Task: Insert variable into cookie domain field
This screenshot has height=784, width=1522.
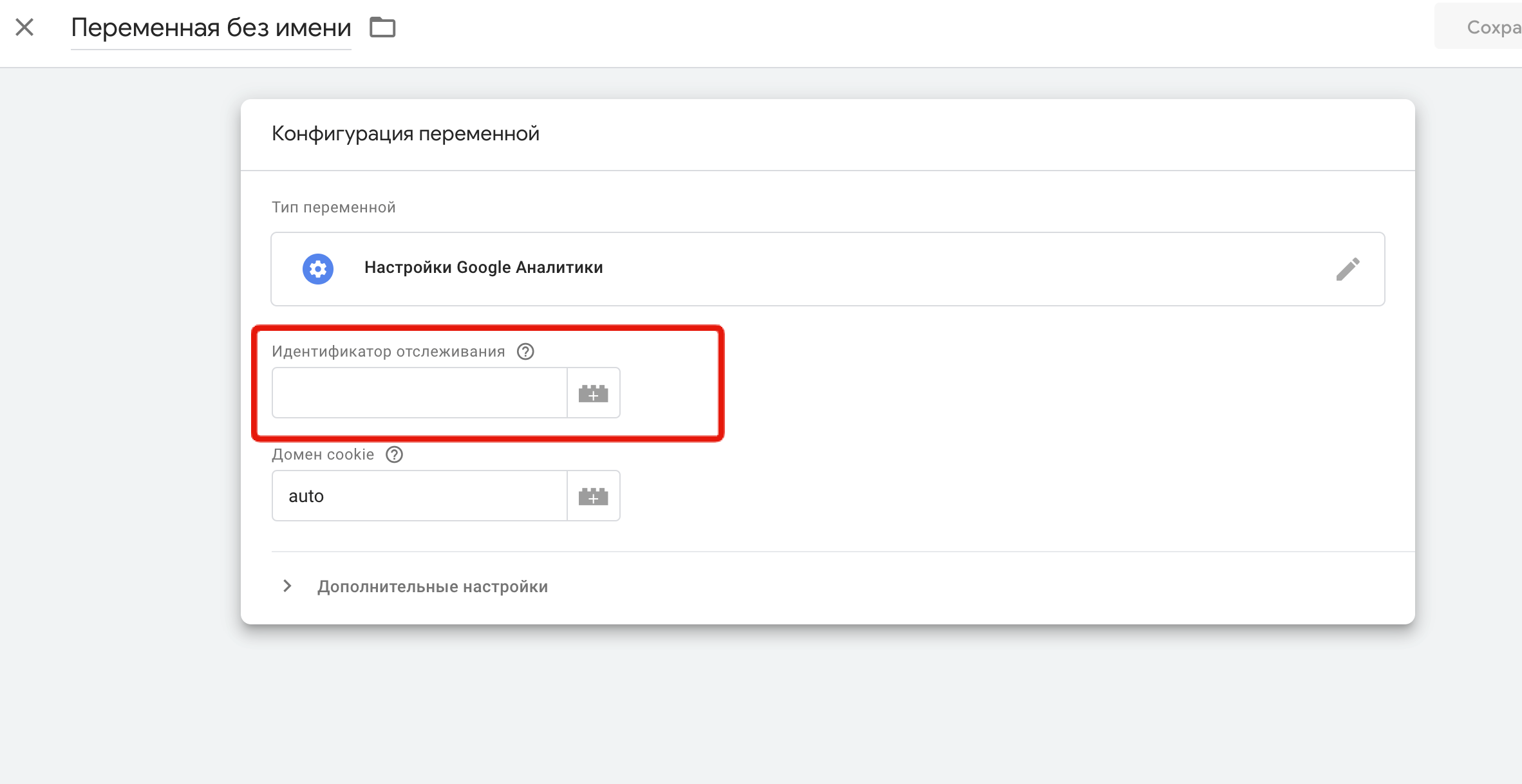Action: pyautogui.click(x=593, y=496)
